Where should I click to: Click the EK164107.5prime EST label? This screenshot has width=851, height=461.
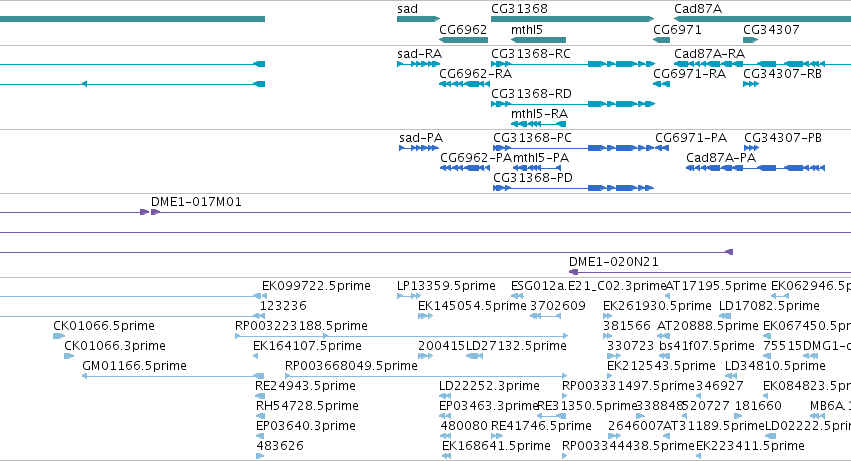[x=307, y=346]
